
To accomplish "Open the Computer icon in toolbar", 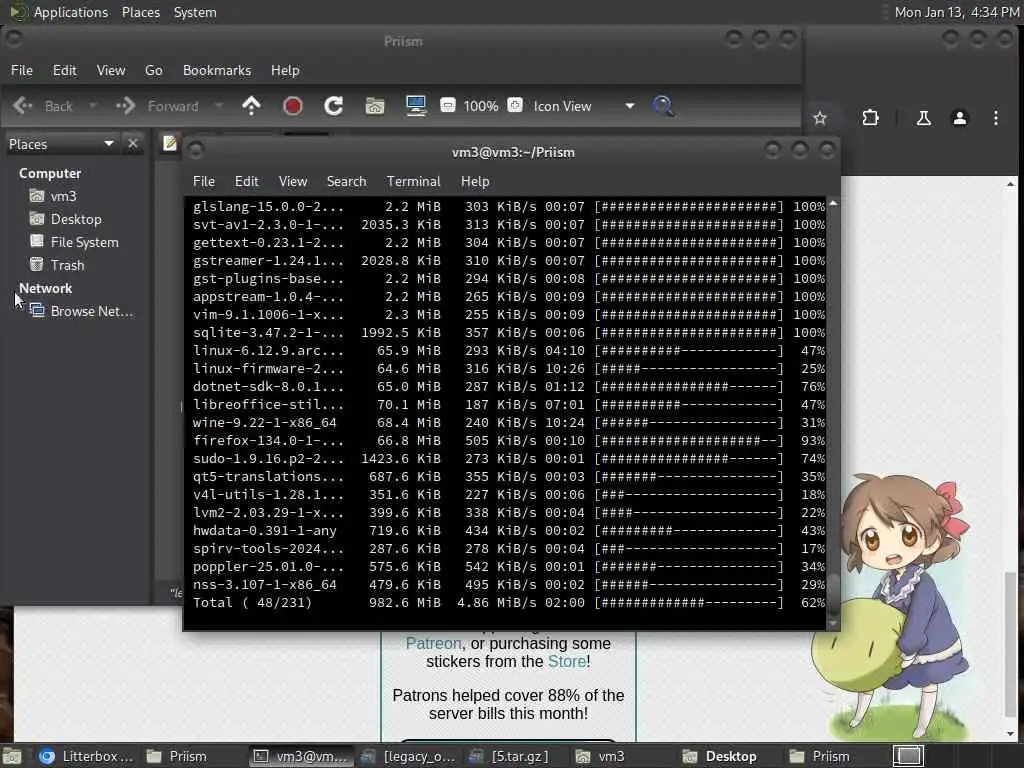I will click(x=416, y=106).
